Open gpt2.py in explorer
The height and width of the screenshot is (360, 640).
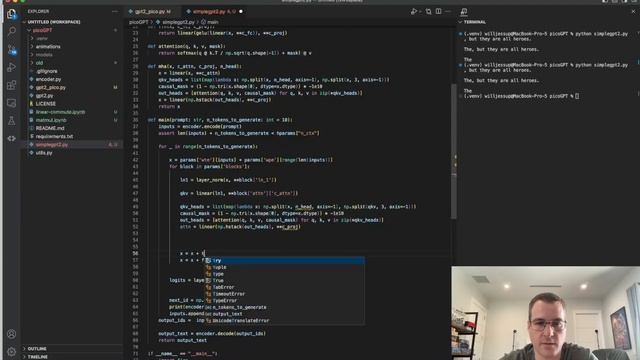tap(44, 96)
